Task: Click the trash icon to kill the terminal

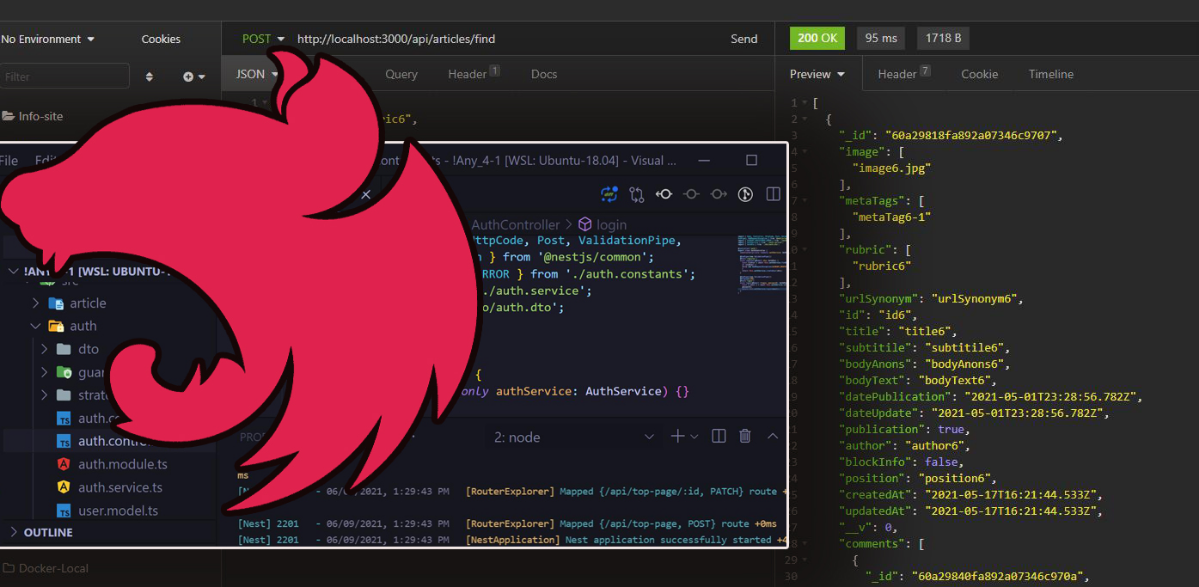Action: tap(745, 436)
